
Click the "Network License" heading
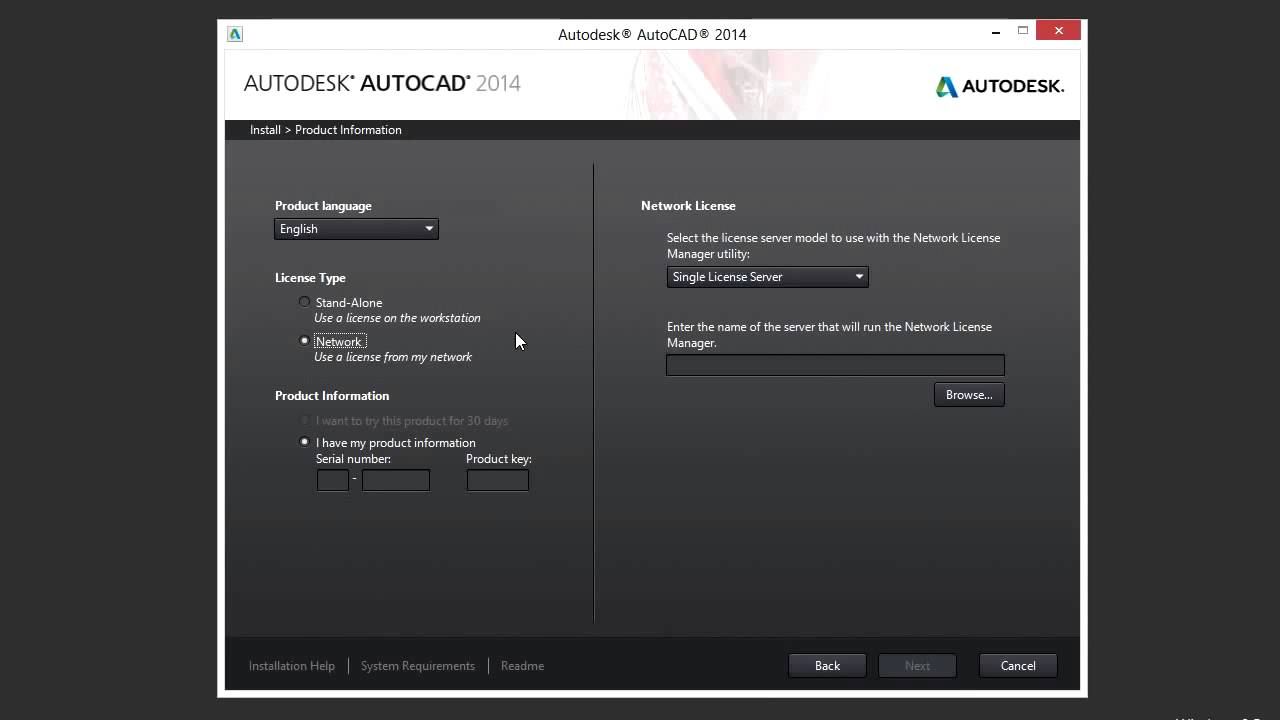tap(688, 206)
